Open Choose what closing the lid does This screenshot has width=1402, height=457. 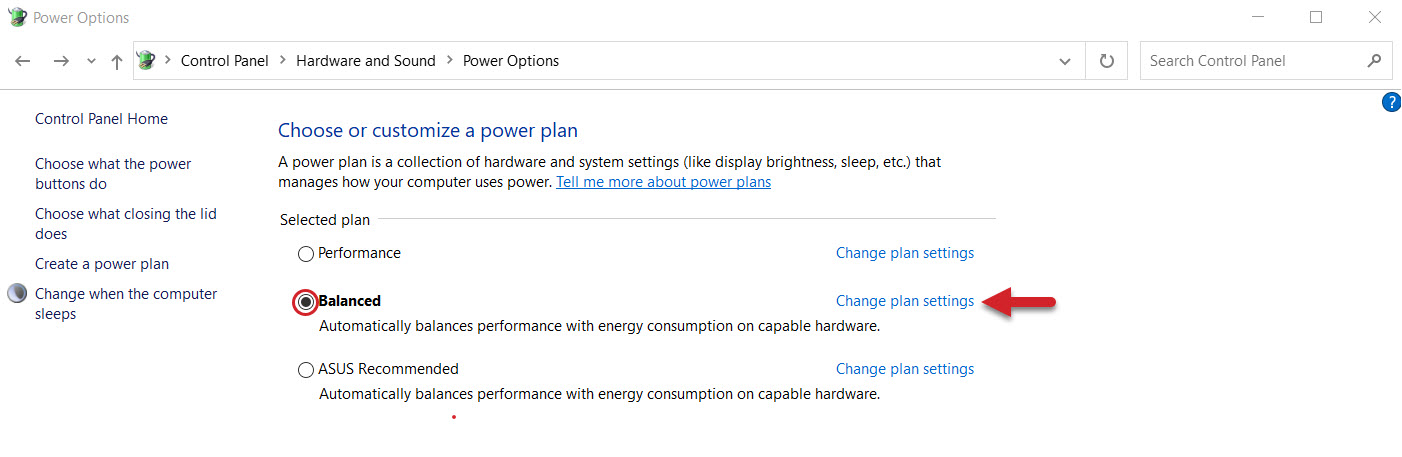pos(126,224)
